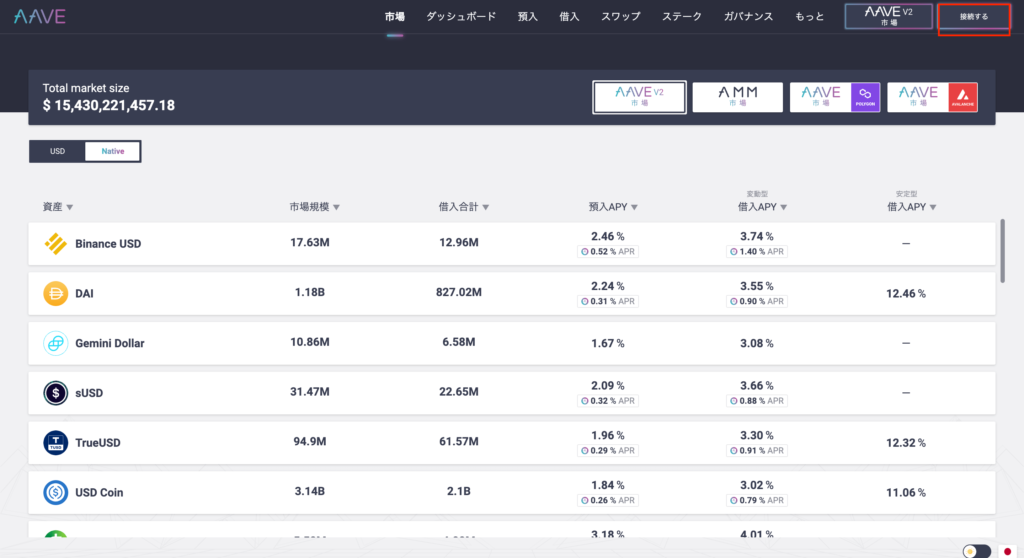The height and width of the screenshot is (558, 1024).
Task: Click the DAI coin icon
Action: pyautogui.click(x=56, y=293)
